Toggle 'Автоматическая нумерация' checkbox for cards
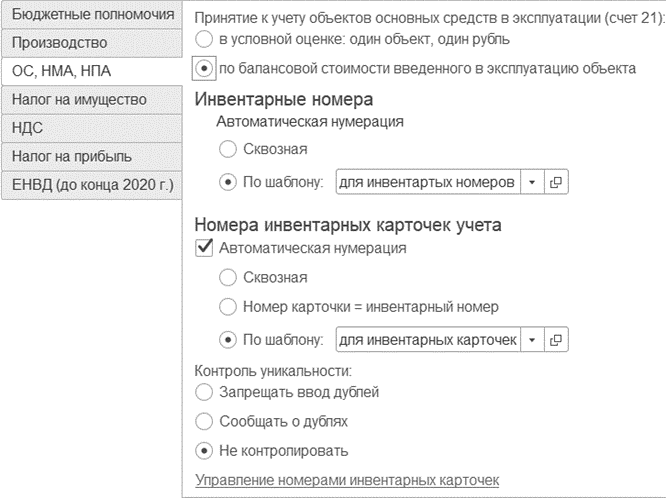The image size is (666, 498). pos(204,248)
